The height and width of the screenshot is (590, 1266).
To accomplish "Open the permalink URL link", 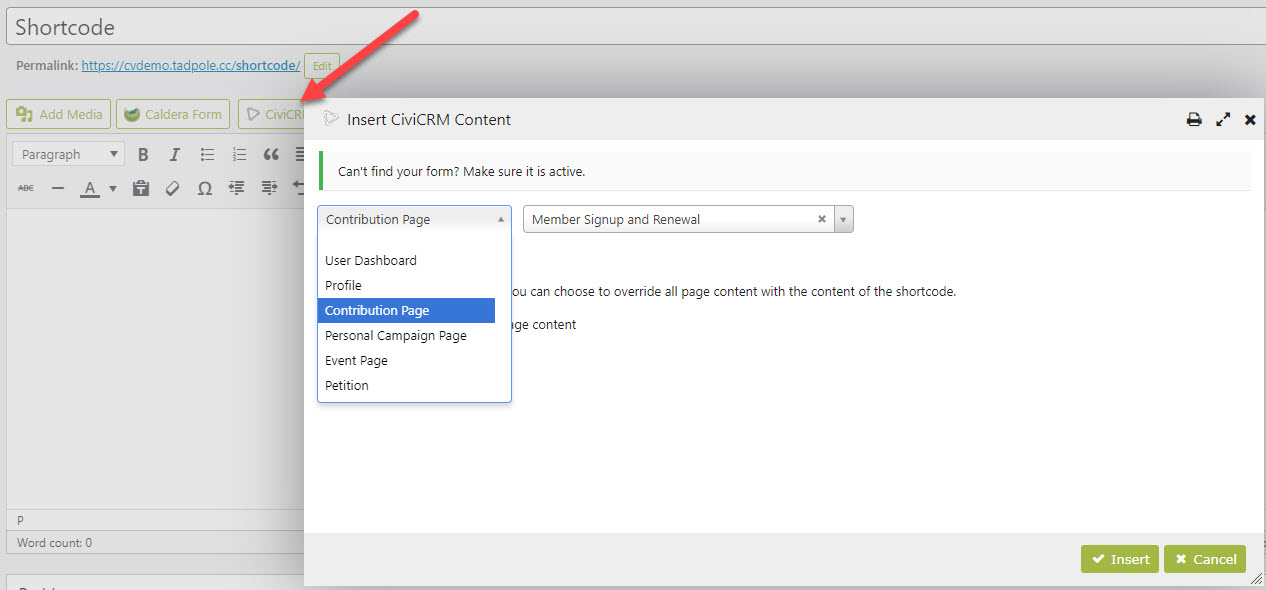I will click(190, 66).
